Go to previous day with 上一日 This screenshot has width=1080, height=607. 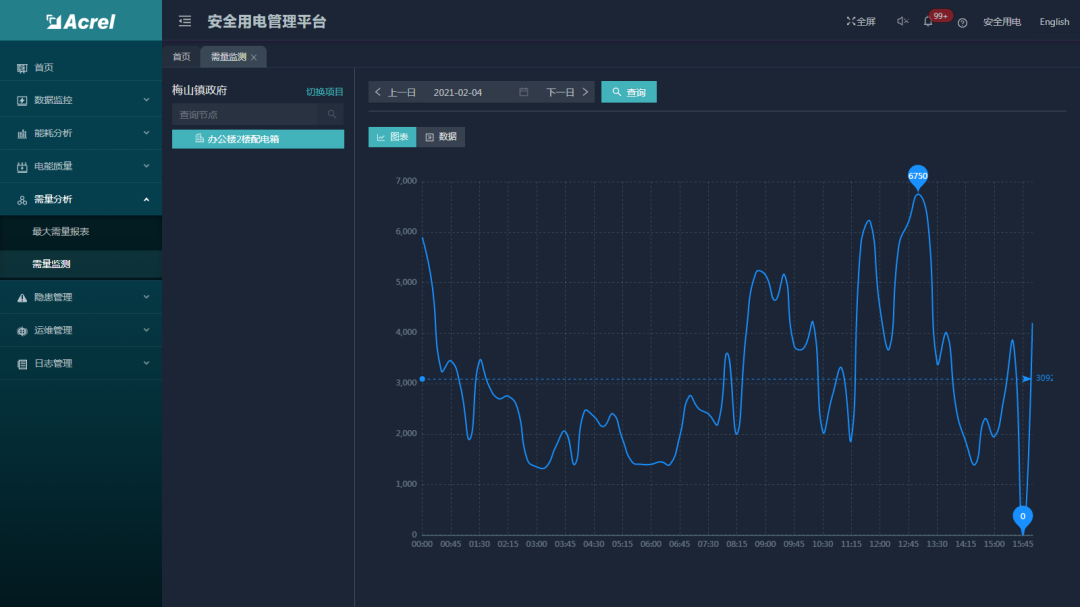[396, 92]
